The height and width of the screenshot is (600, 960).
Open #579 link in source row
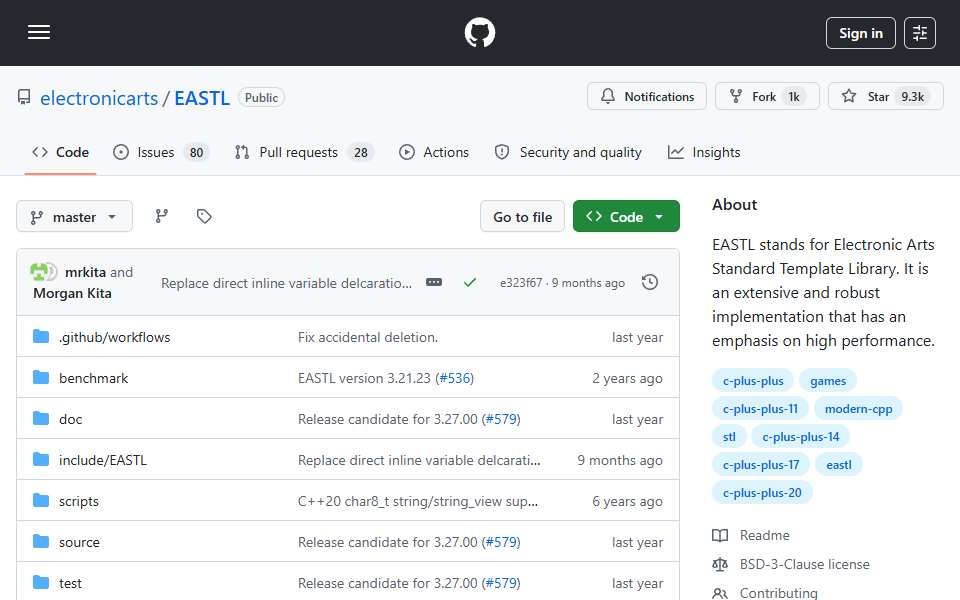coord(503,542)
